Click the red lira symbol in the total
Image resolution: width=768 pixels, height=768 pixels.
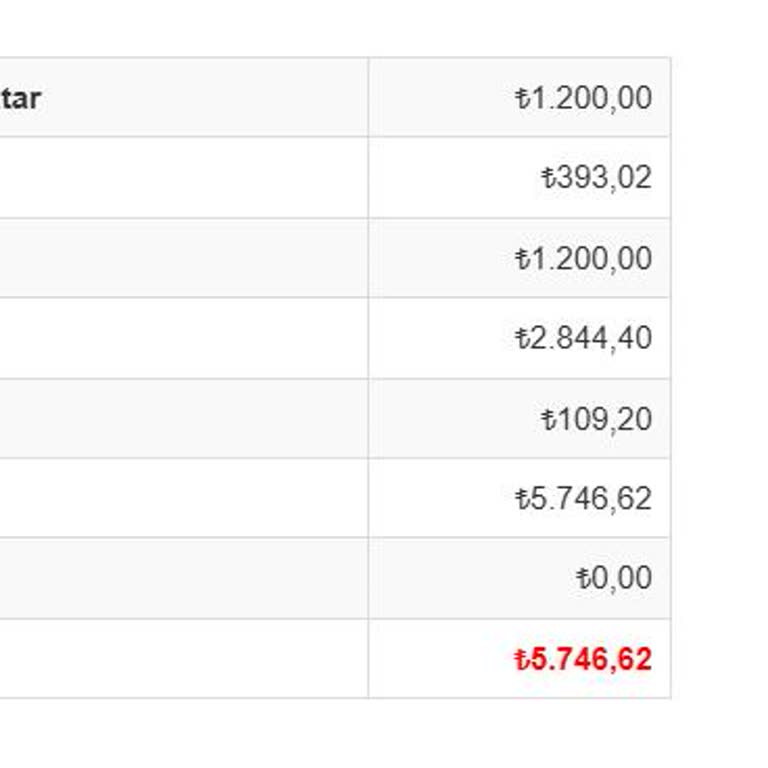pos(521,659)
